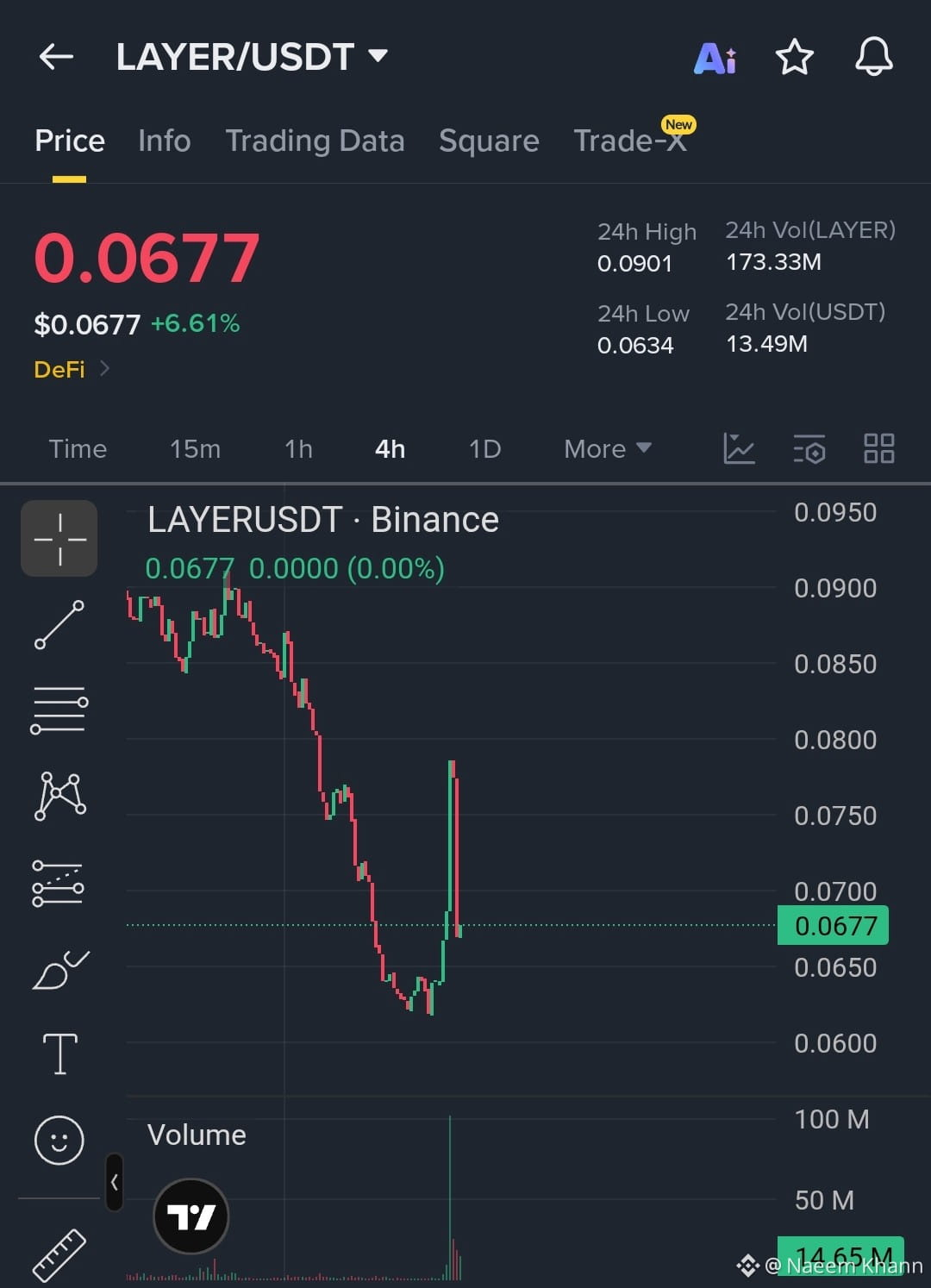Click the LAYERUSDT · Binance chart title
Screen dimensions: 931x1288
coord(323,520)
